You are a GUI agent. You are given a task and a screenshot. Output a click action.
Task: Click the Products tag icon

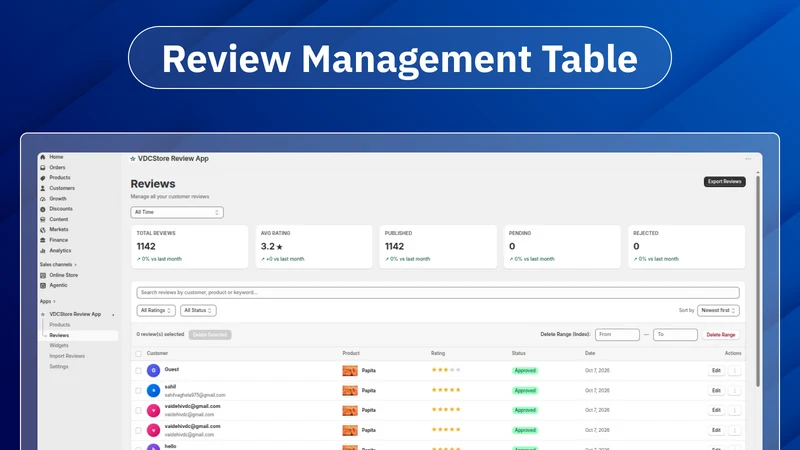pyautogui.click(x=43, y=178)
